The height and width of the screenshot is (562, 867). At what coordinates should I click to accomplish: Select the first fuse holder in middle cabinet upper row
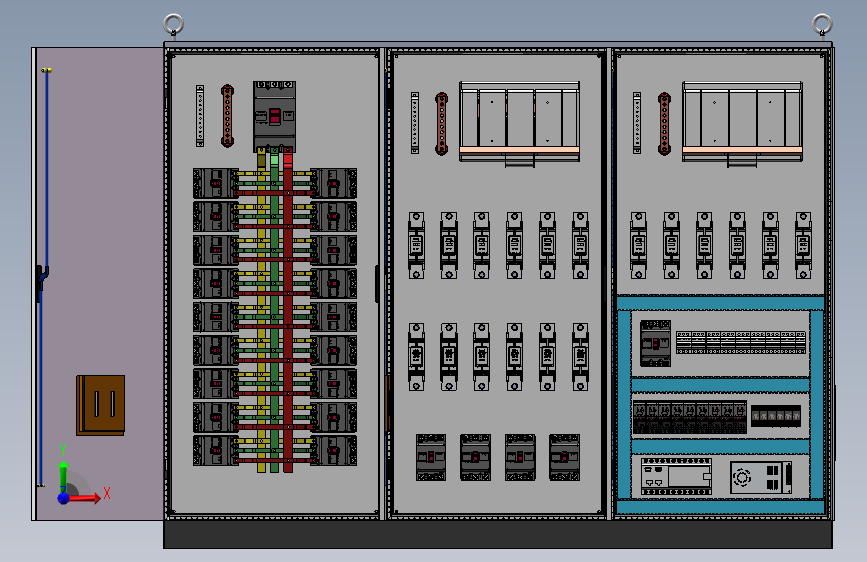tap(416, 245)
